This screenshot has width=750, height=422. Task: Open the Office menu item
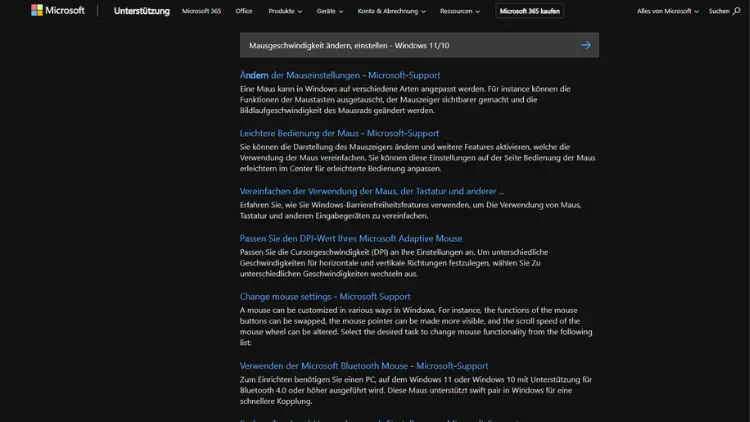243,11
